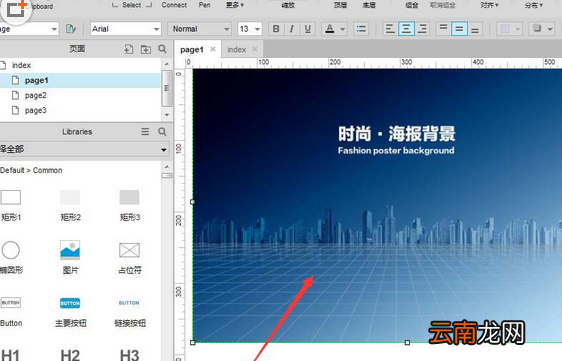Pick the 矩形3 rectangle widget

[x=129, y=206]
